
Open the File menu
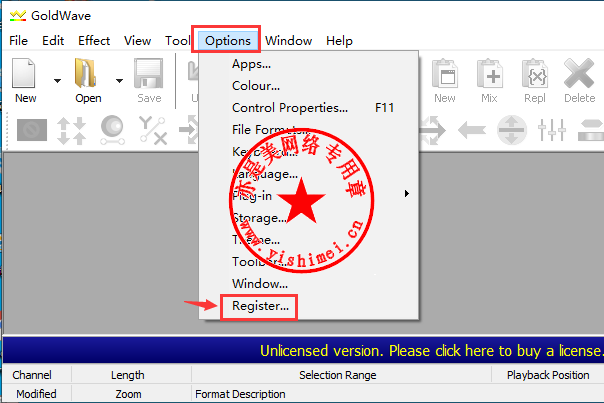click(x=18, y=40)
